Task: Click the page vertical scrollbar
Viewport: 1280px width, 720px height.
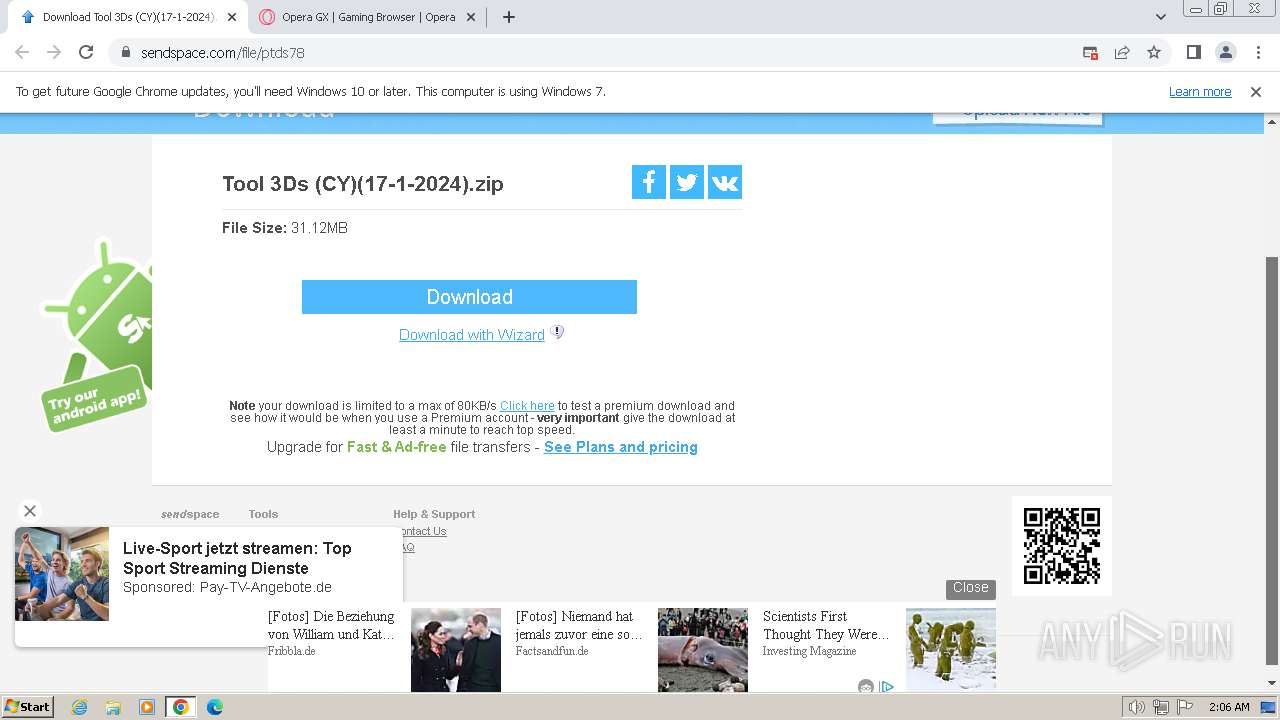Action: point(1272,460)
